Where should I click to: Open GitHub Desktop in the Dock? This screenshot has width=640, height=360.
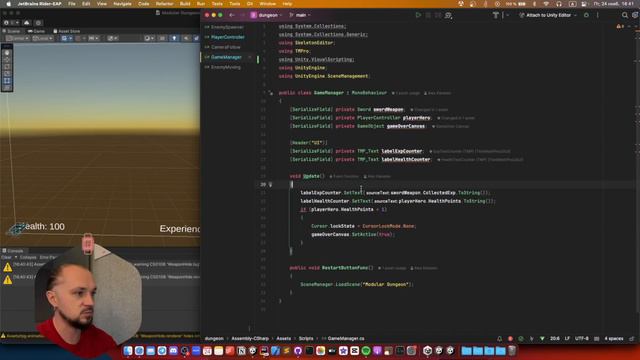[x=298, y=351]
